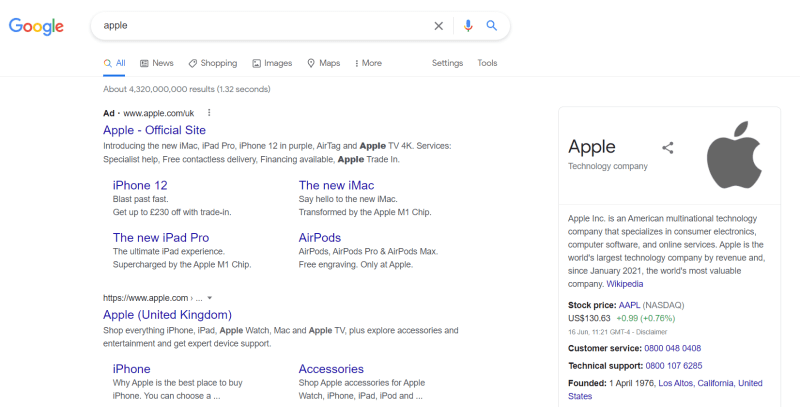This screenshot has height=407, width=800.
Task: Open the Apple - Official Site ad link
Action: [154, 130]
